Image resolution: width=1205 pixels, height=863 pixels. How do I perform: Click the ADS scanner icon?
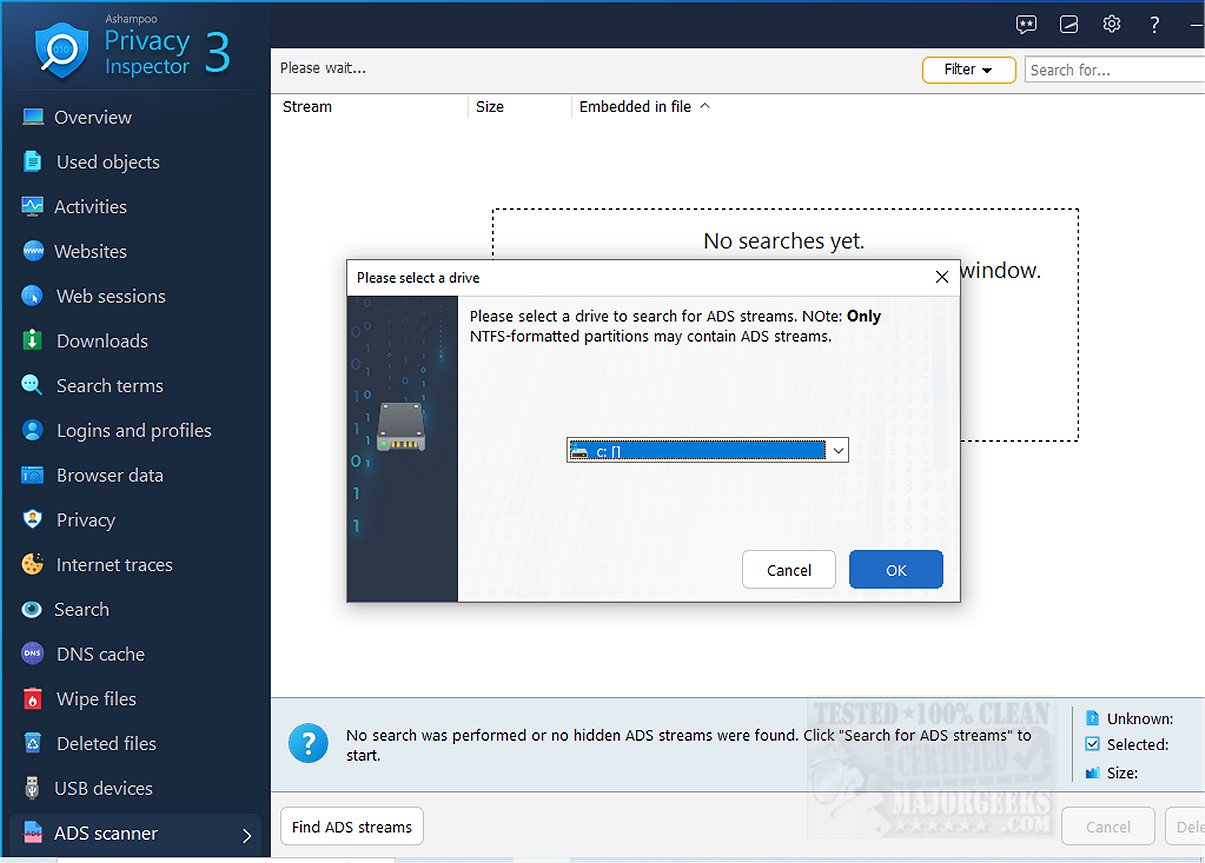click(x=33, y=833)
